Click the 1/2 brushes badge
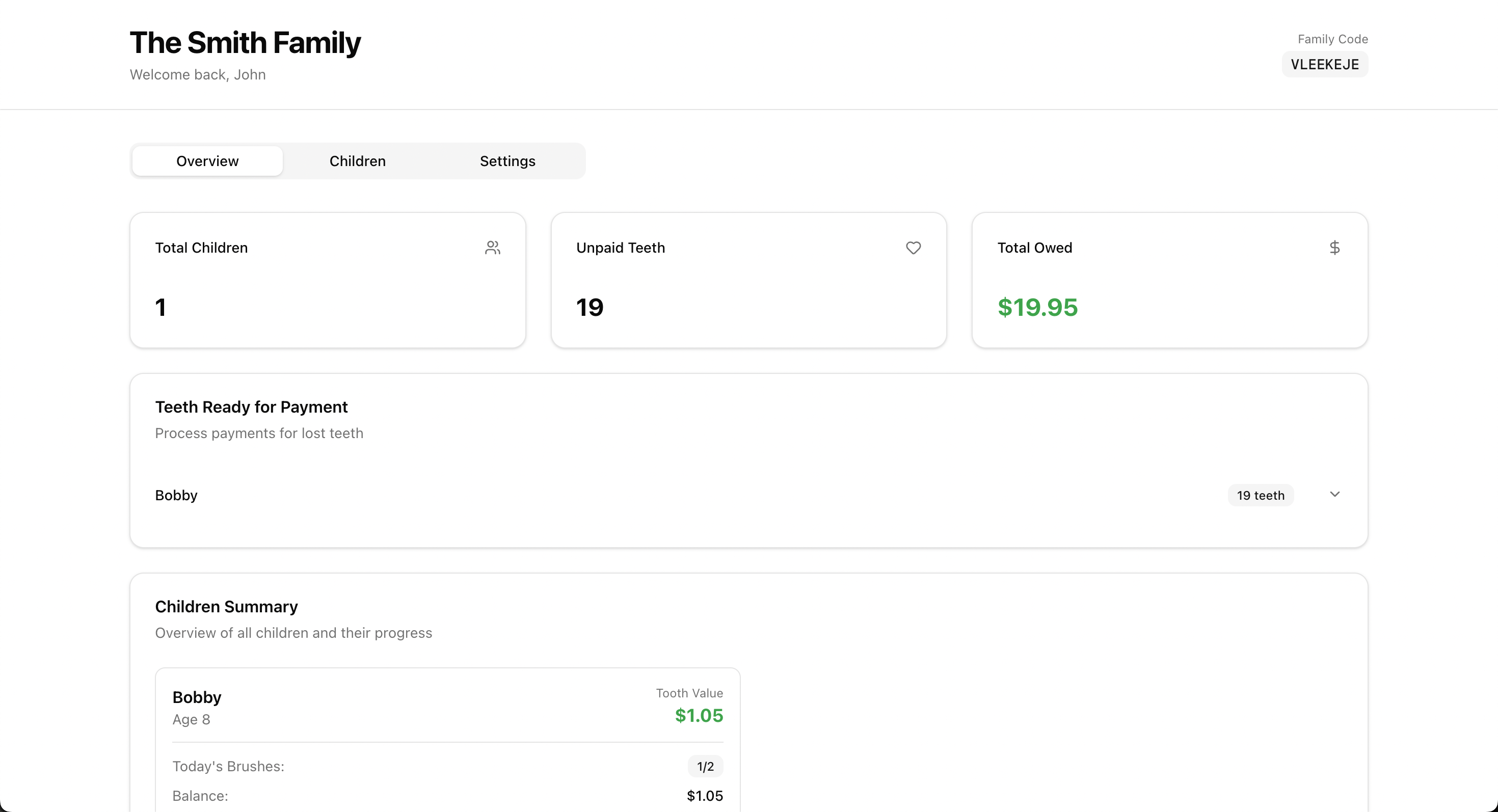Screen dimensions: 1498x812 705,766
